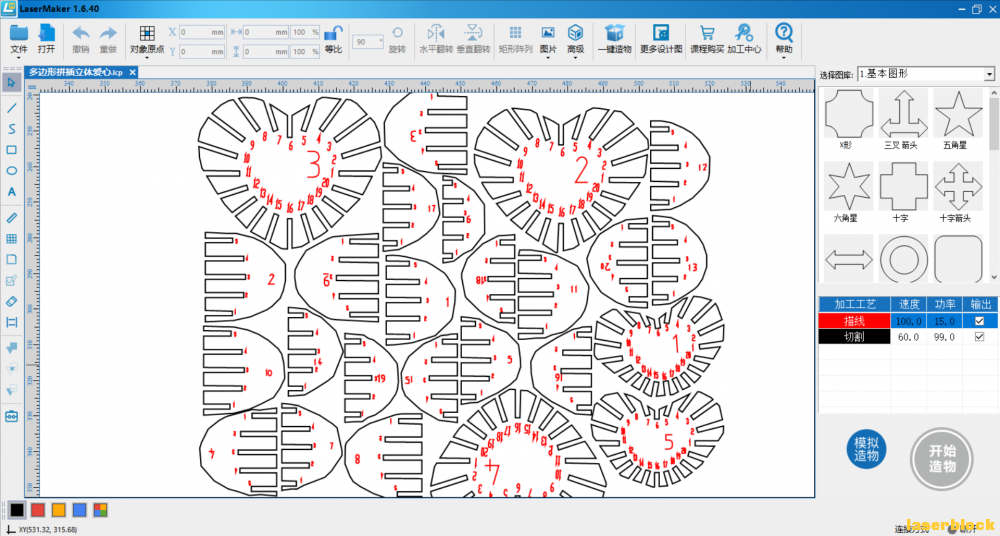Screen dimensions: 1000x536
Task: Expand the 文件 file menu dropdown
Action: point(19,40)
